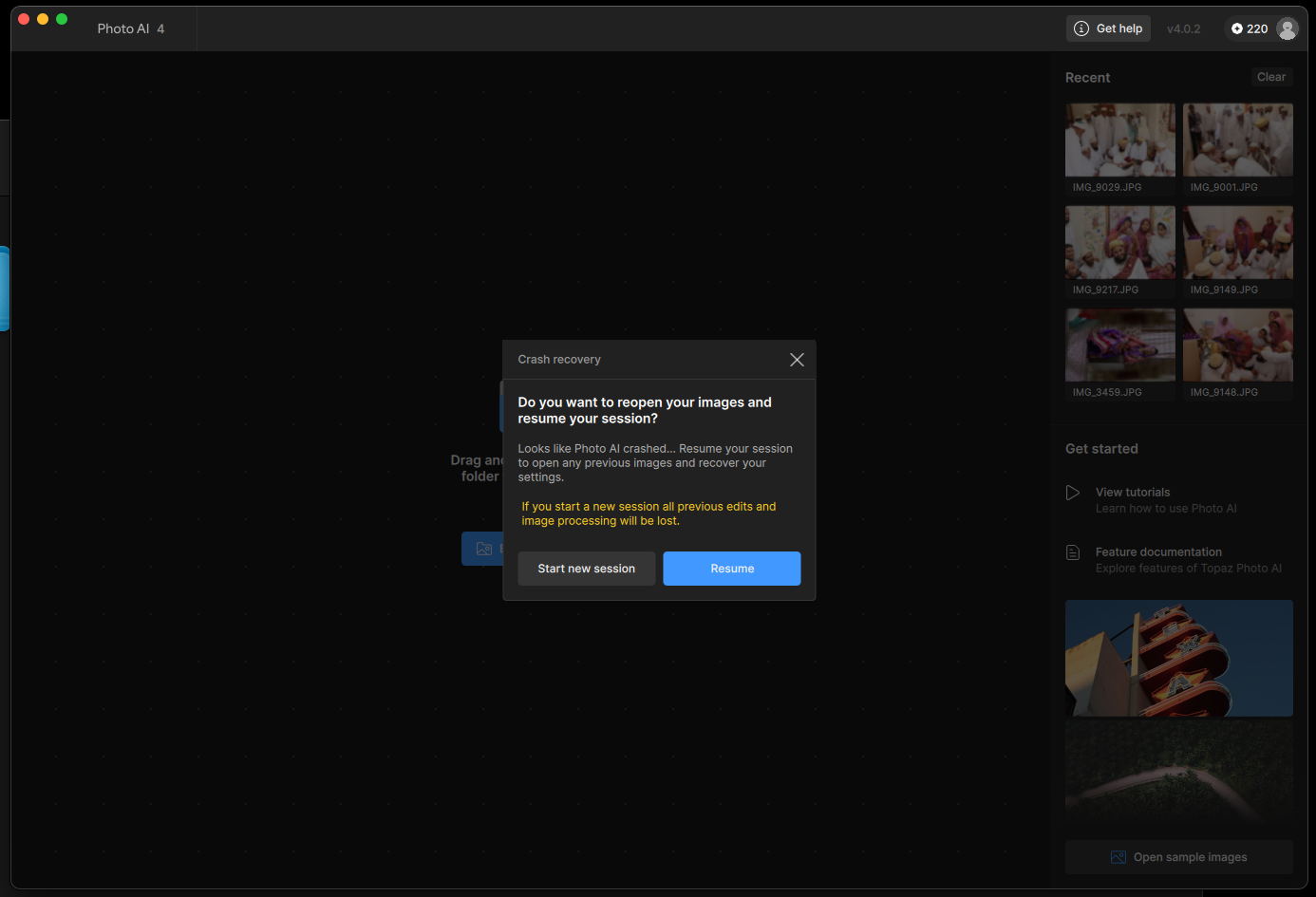Click the Photo AI 4 title
Image resolution: width=1316 pixels, height=897 pixels.
point(131,28)
